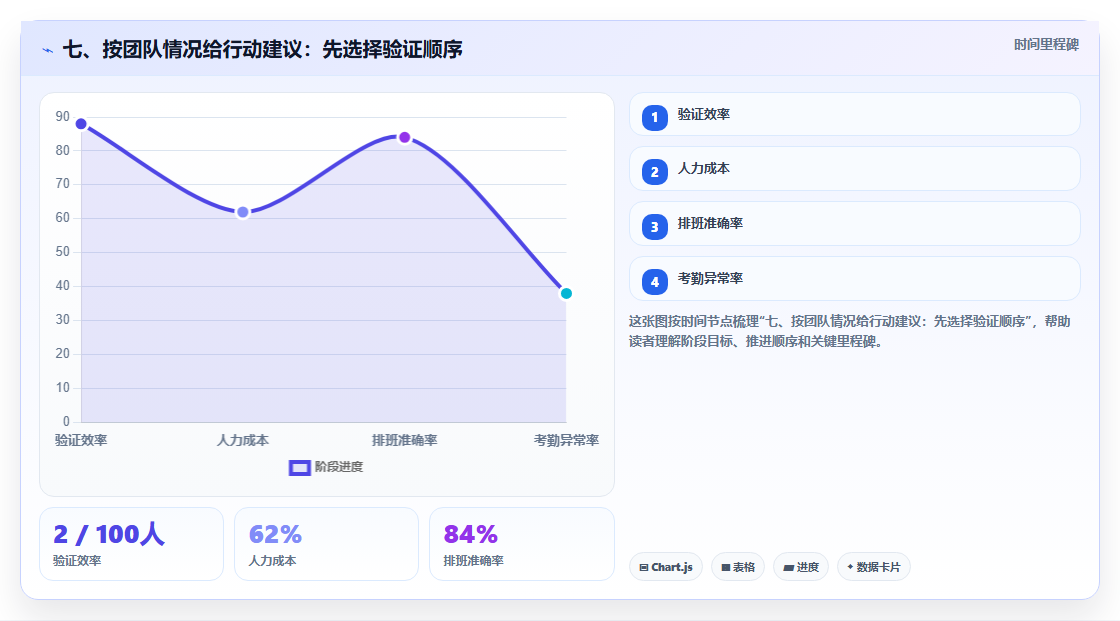Click the section title 七、按团队情况给行动建议
The width and height of the screenshot is (1120, 621).
click(263, 49)
